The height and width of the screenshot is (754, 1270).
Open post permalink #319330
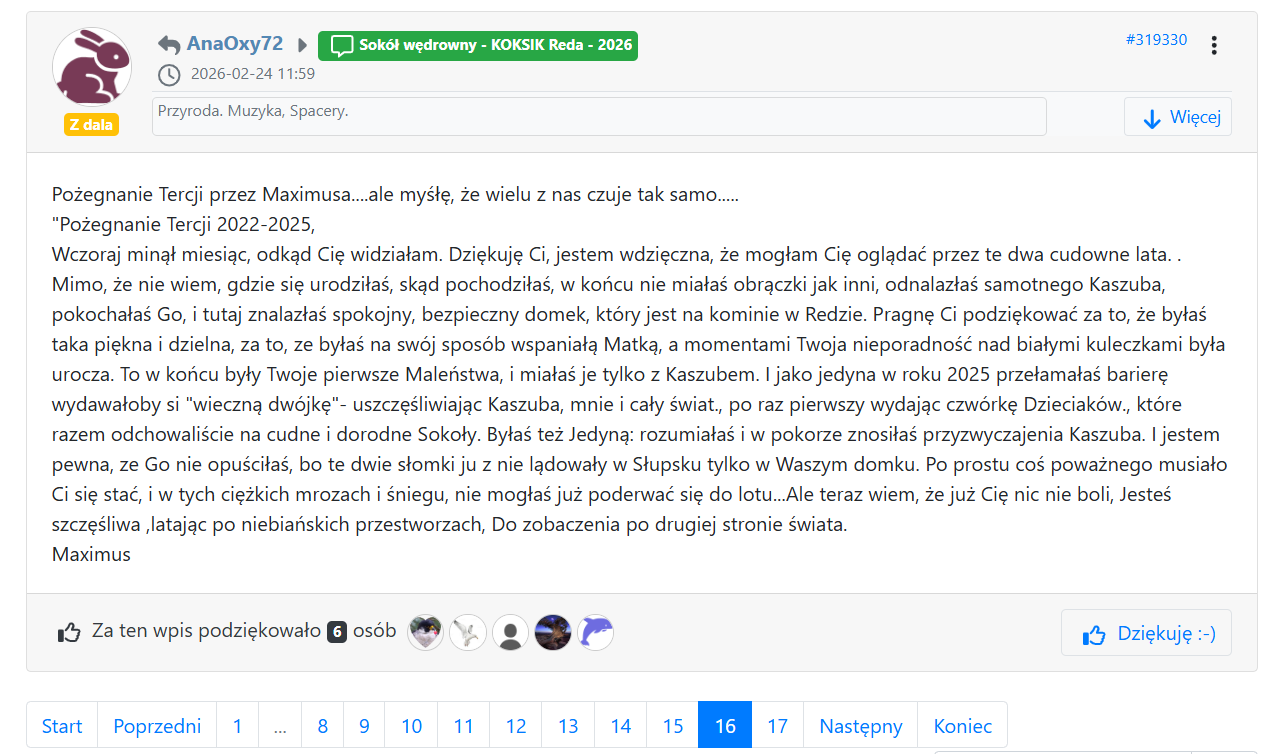coord(1156,40)
